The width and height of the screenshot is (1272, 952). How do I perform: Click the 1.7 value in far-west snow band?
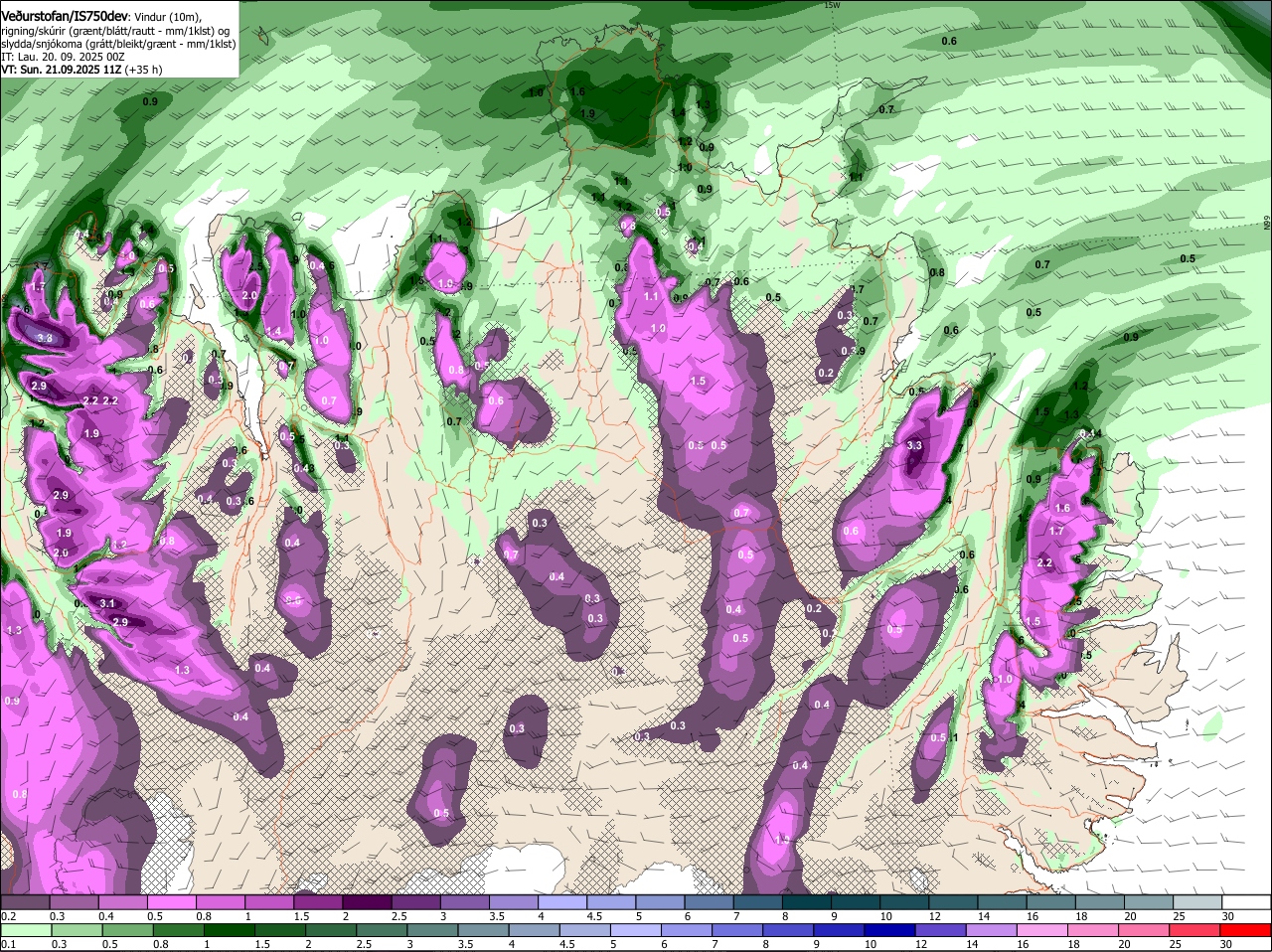click(39, 287)
